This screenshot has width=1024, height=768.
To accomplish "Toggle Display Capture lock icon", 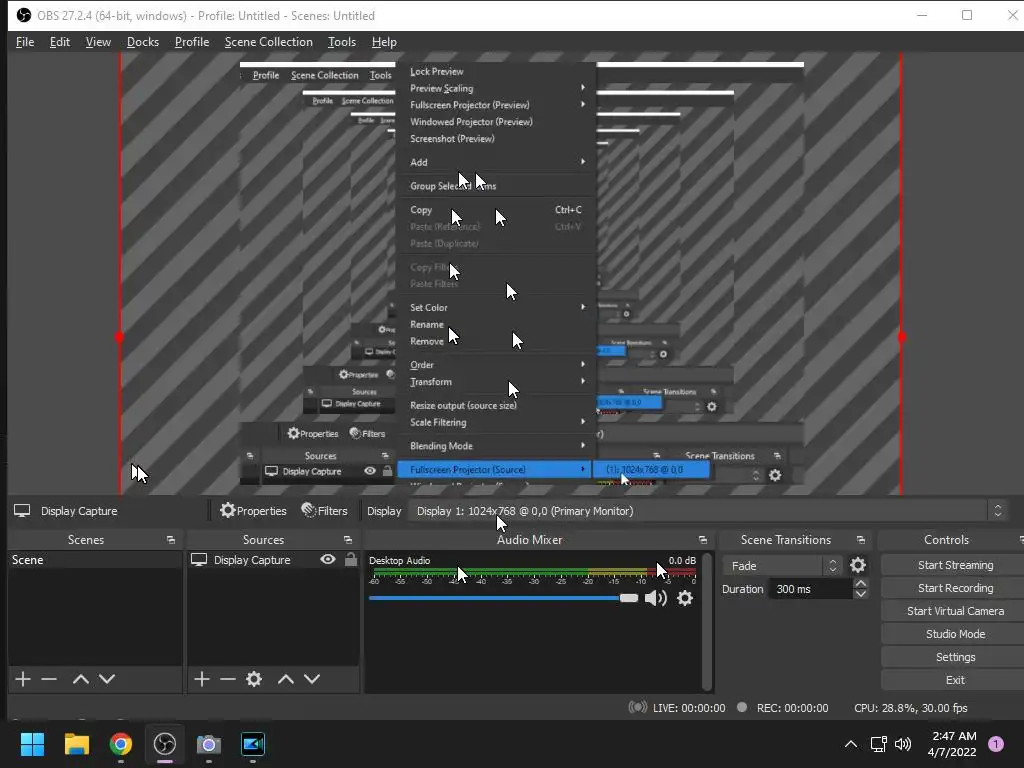I will [351, 560].
